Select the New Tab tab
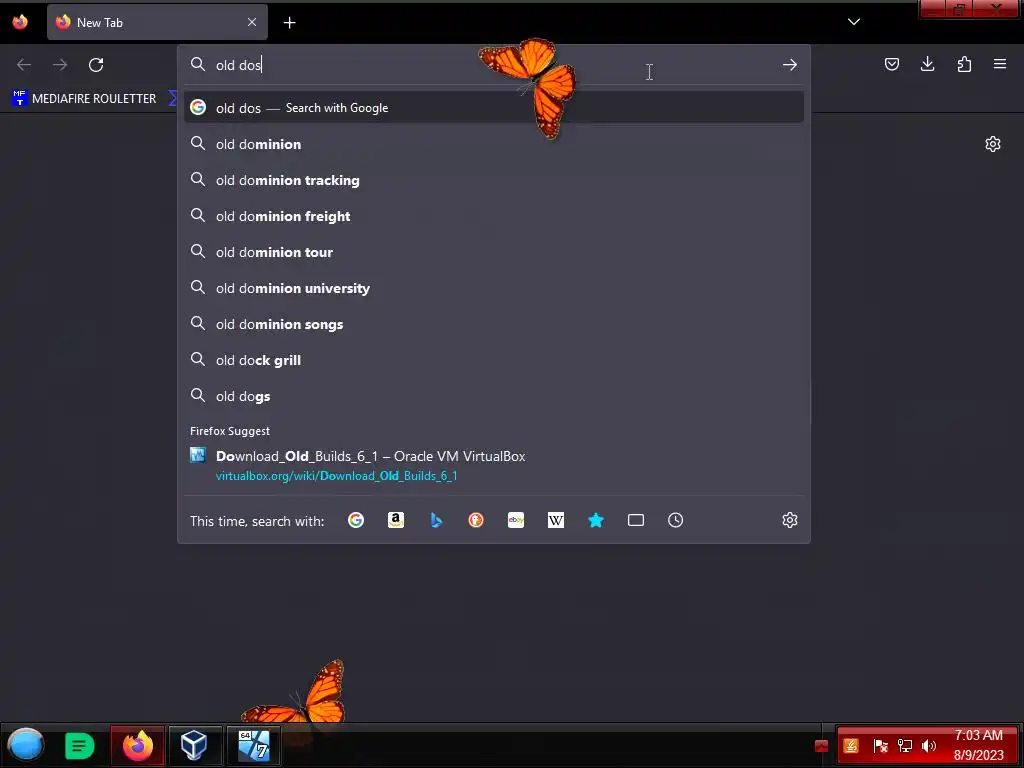The image size is (1024, 768). pyautogui.click(x=157, y=22)
